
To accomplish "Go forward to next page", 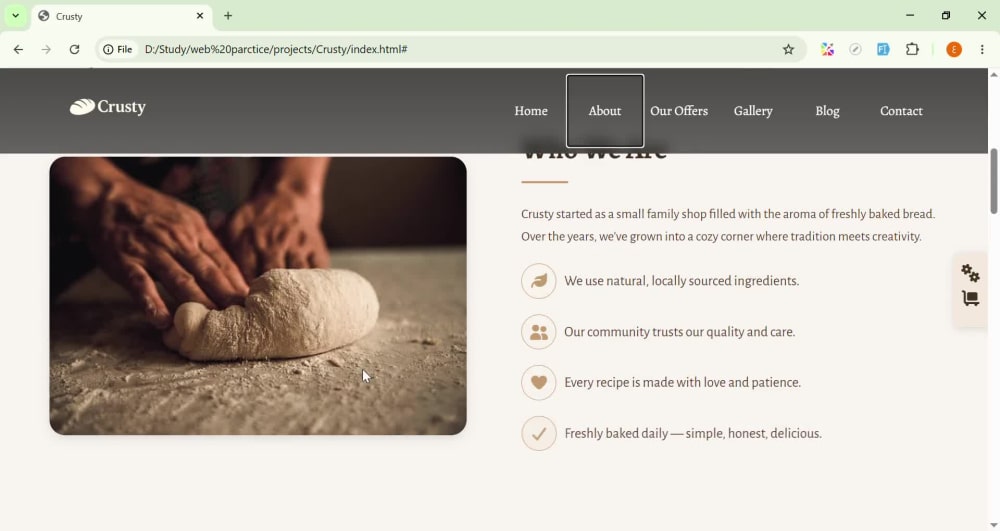I will tap(46, 50).
